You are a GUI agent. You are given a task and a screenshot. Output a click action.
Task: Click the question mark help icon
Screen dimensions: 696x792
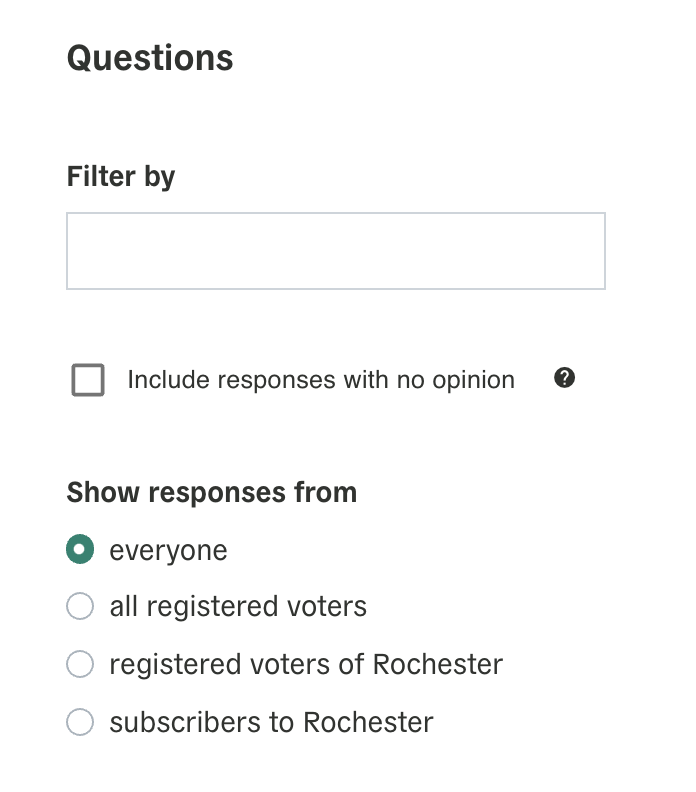564,378
